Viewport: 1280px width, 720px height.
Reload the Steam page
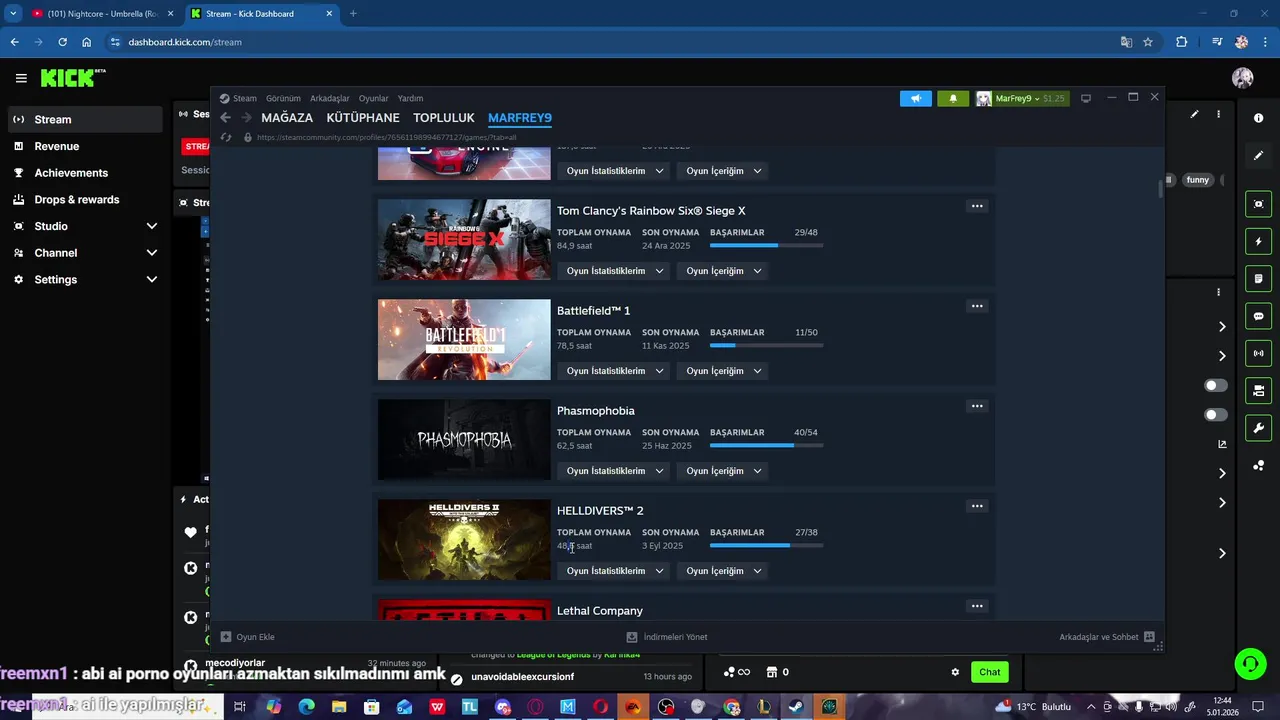pos(226,137)
